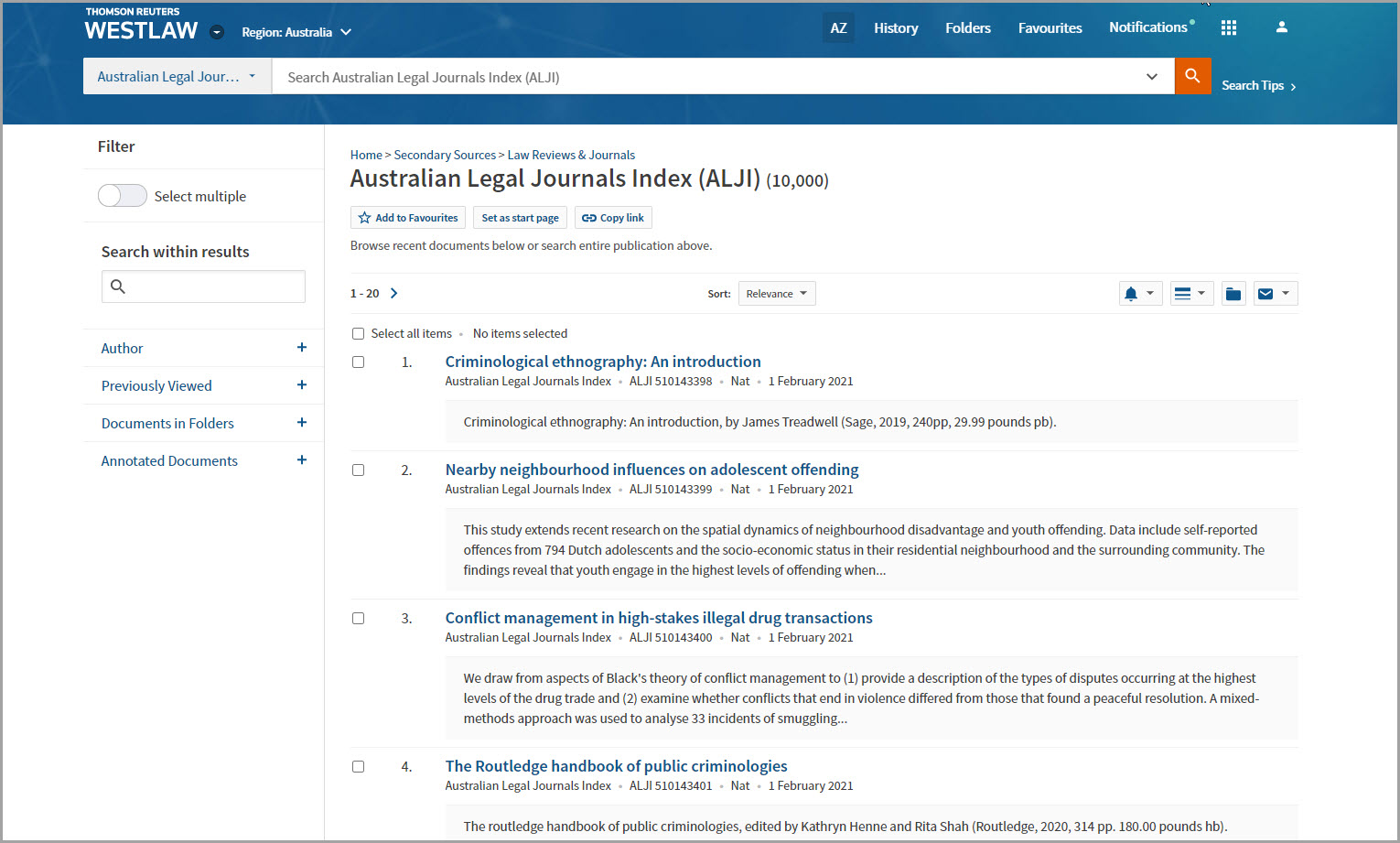Toggle the Select multiple switch
Screen dimensions: 1400x843
(x=123, y=196)
